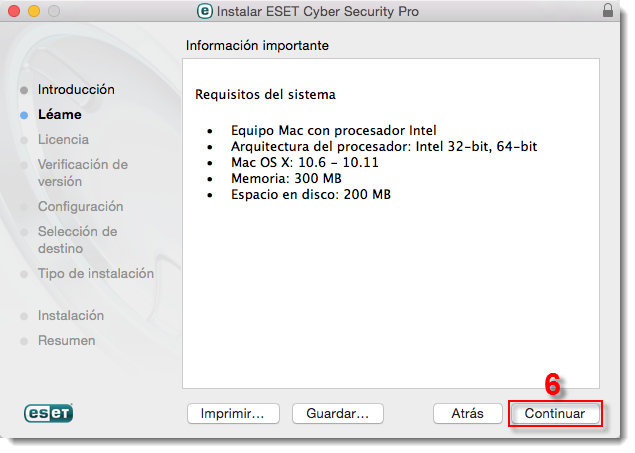Click the bullet beside the Licencia step
The height and width of the screenshot is (453, 635).
tap(24, 140)
